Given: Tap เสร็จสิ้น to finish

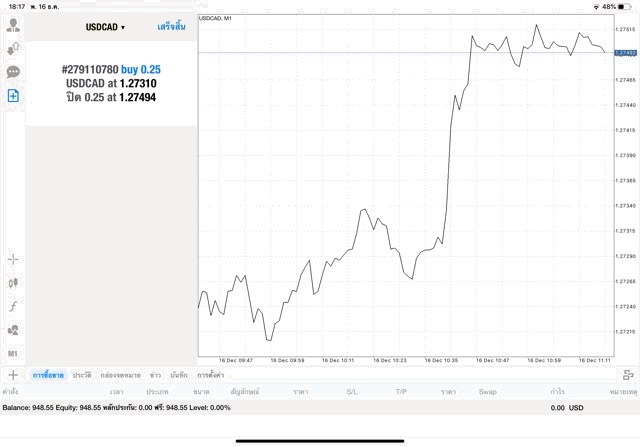Looking at the screenshot, I should (x=171, y=27).
